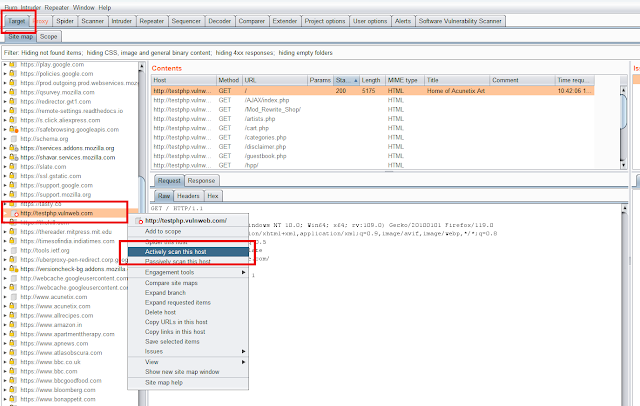Expand https://www.acunetix.com tree node
Image resolution: width=640 pixels, height=406 pixels.
tap(5, 306)
